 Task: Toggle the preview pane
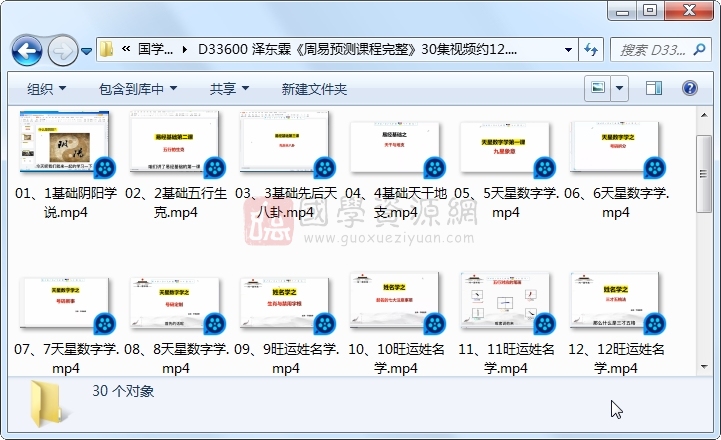click(653, 88)
